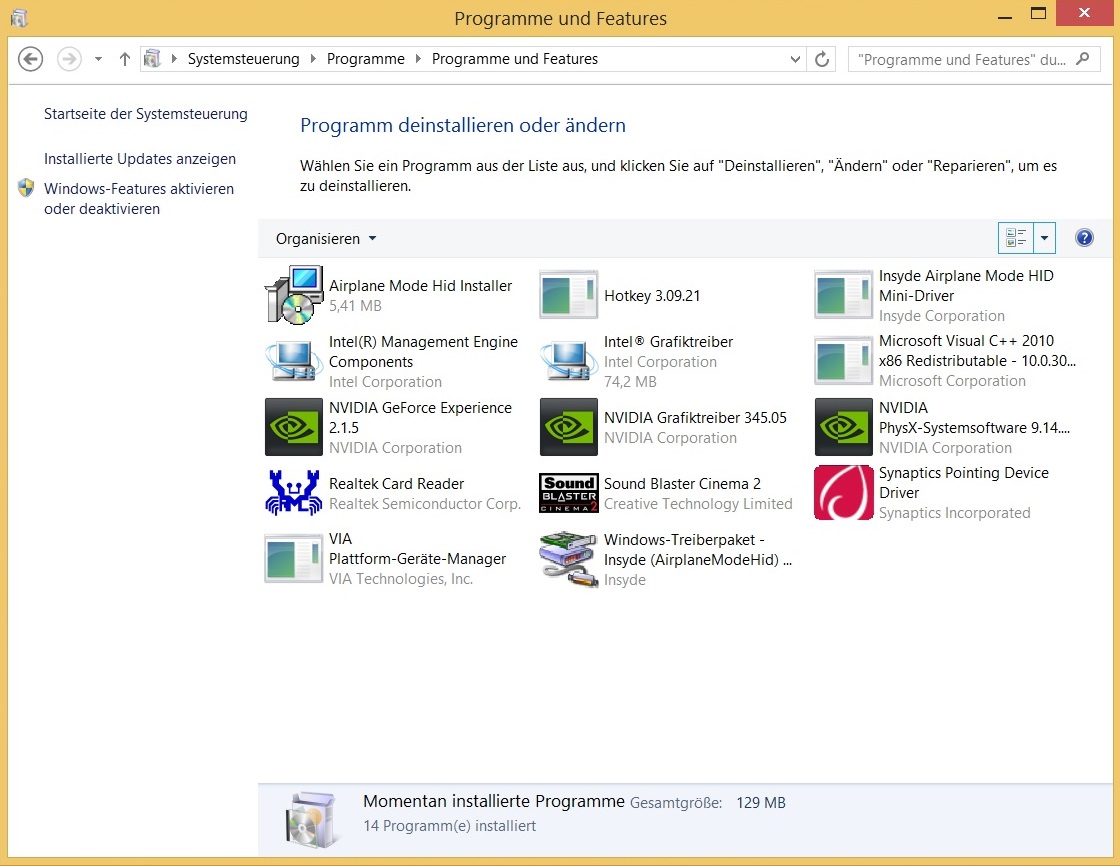The width and height of the screenshot is (1120, 866).
Task: Click the control panel icon in address bar
Action: pos(152,59)
